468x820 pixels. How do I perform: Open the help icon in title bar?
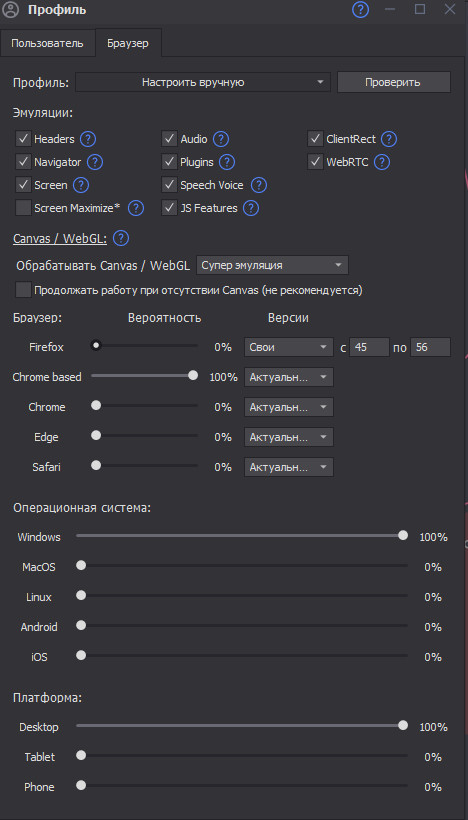(360, 9)
